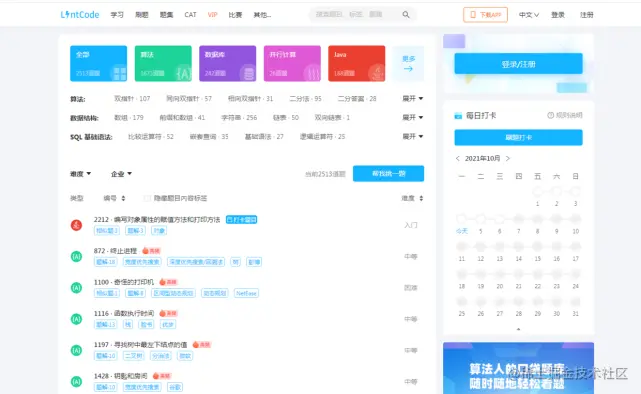Go to next month in calendar
Image resolution: width=641 pixels, height=394 pixels.
[508, 158]
